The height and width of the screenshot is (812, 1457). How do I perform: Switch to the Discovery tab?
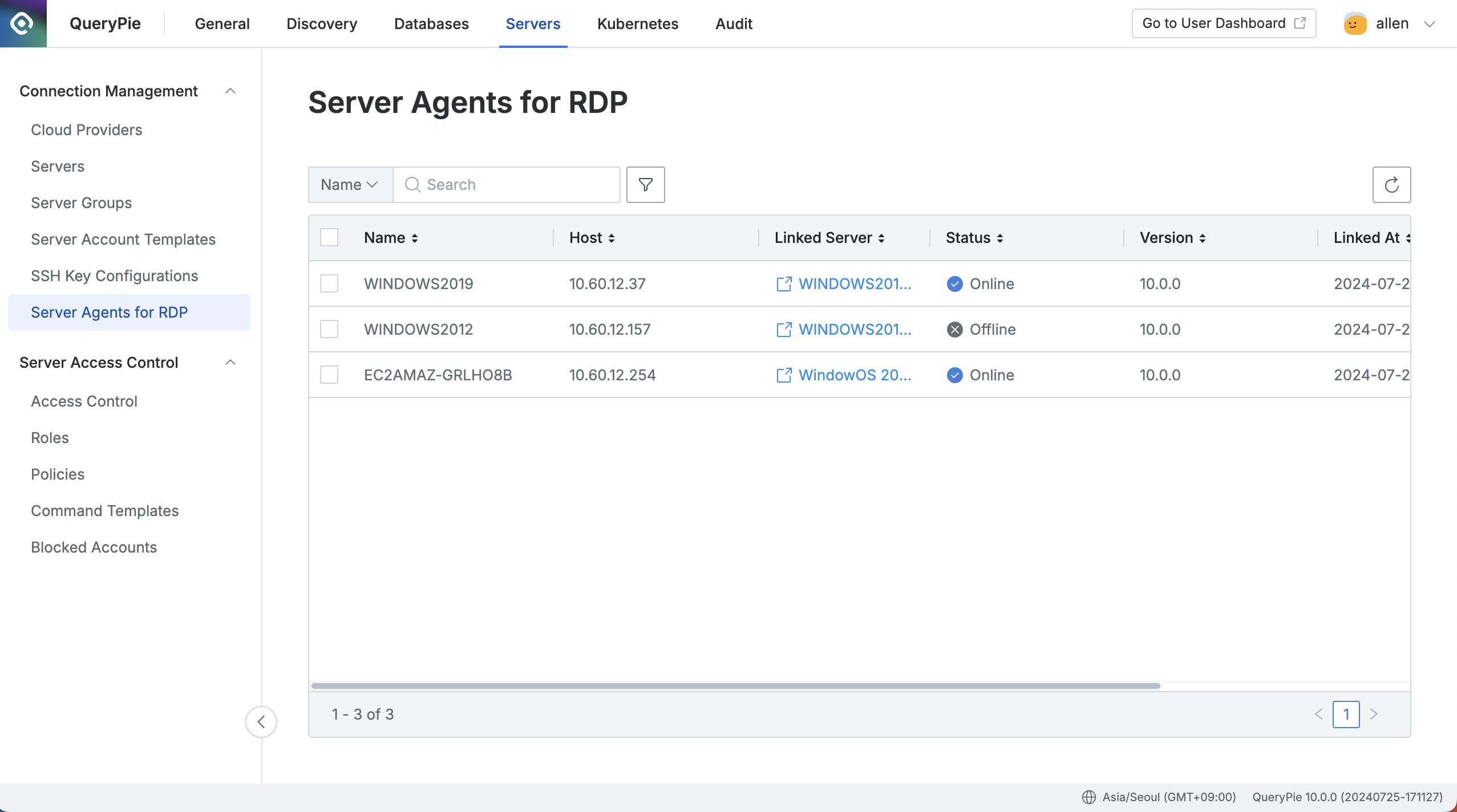[x=322, y=23]
